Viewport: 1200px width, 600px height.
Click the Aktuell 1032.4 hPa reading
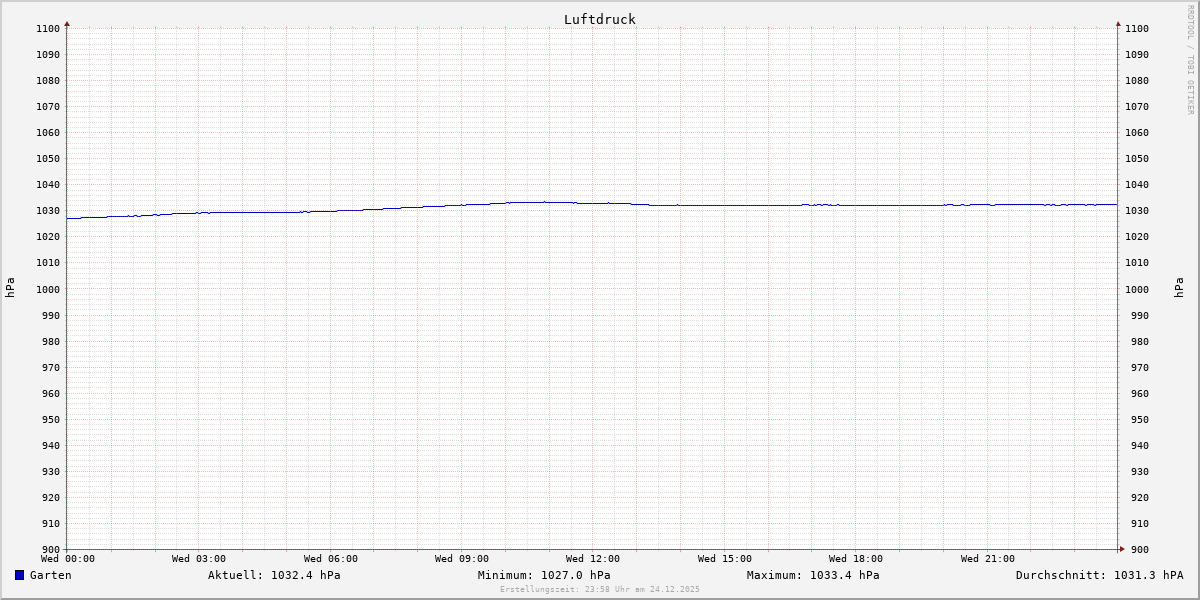pos(274,575)
